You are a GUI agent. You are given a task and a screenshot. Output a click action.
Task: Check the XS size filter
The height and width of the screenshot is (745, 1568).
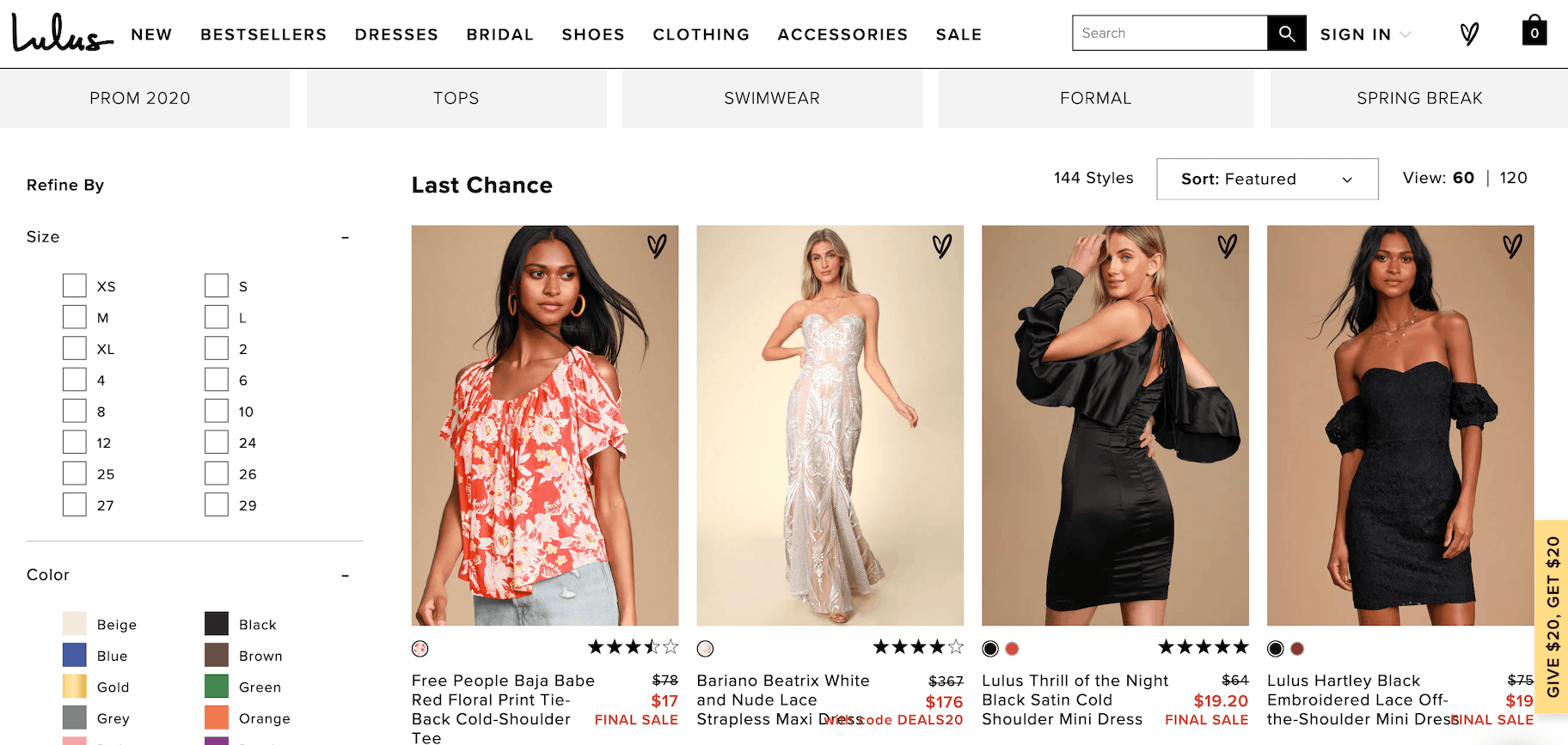point(75,286)
